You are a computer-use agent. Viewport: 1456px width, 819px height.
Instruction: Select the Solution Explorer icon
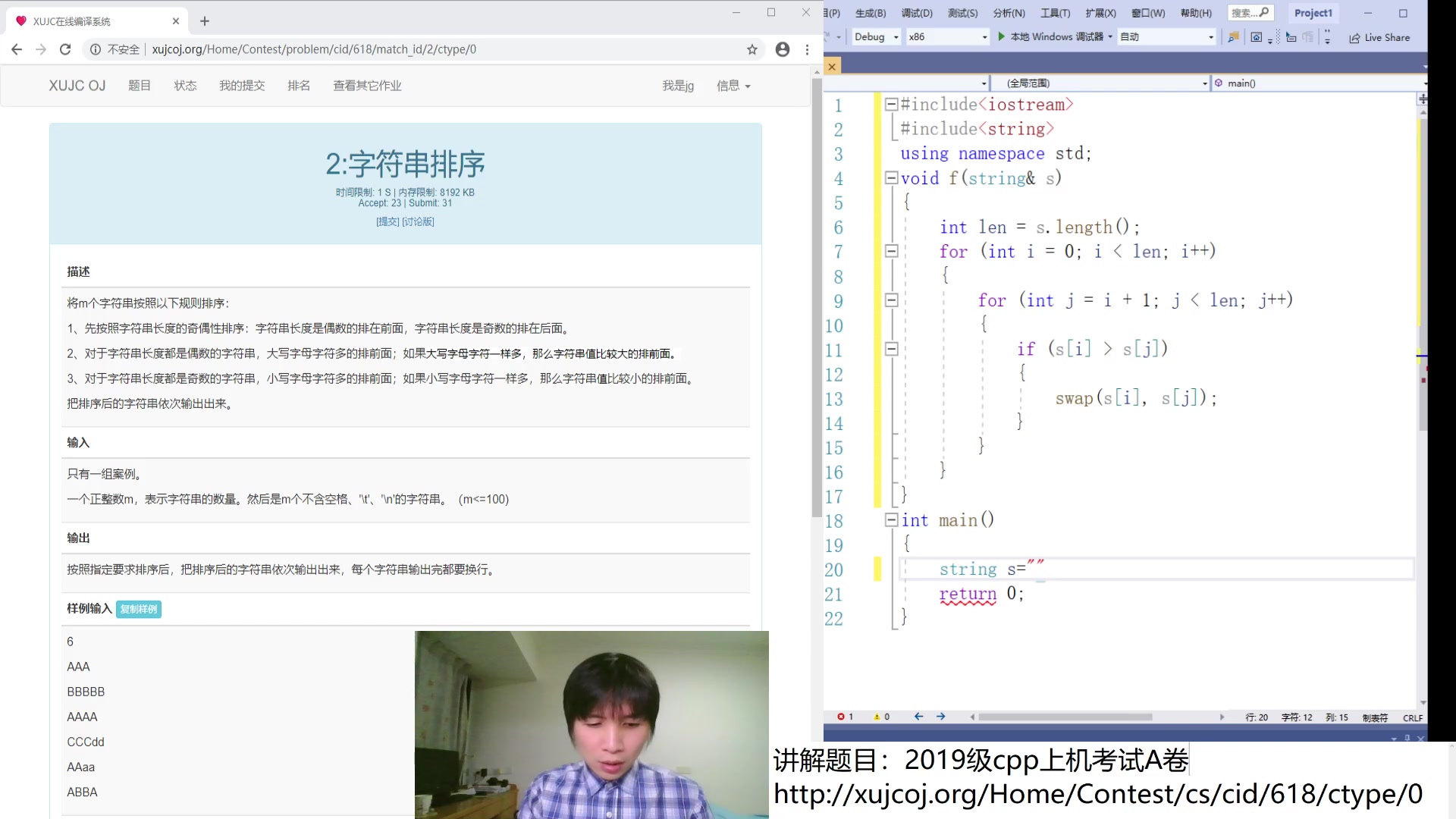coord(1233,37)
